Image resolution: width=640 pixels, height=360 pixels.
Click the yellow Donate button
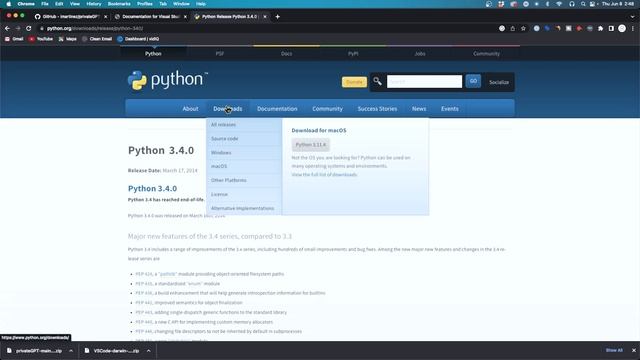[354, 82]
